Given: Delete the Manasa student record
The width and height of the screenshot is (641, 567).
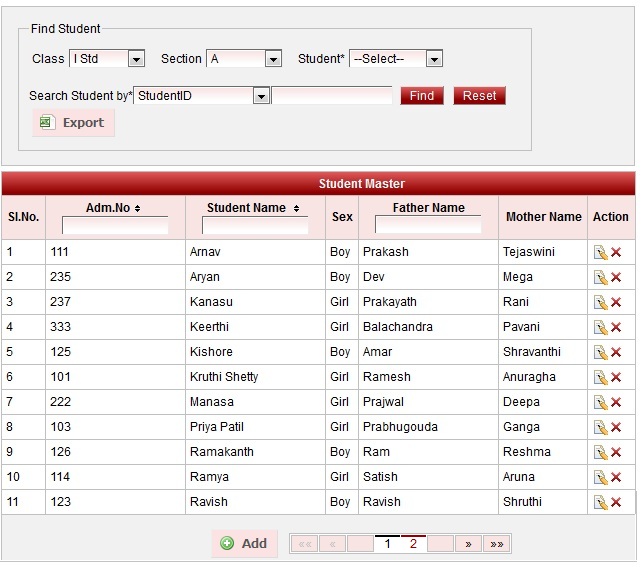Looking at the screenshot, I should [x=616, y=402].
